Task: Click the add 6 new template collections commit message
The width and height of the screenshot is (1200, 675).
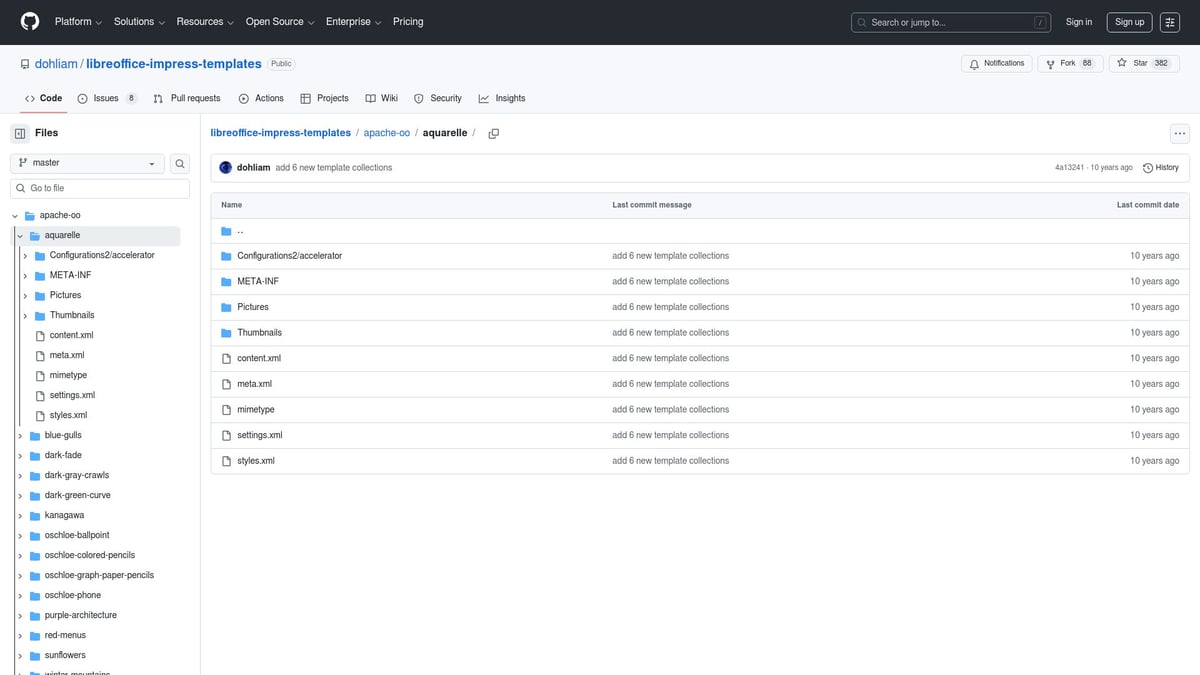Action: (334, 168)
